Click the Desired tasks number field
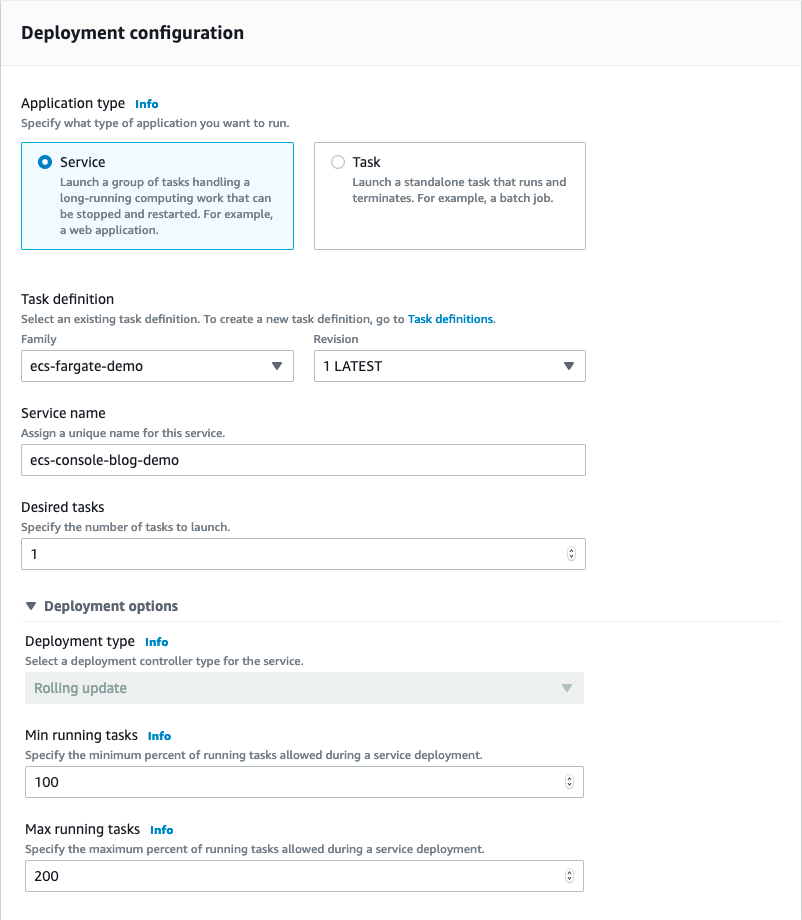Screen dimensions: 802x920 pyautogui.click(x=290, y=554)
